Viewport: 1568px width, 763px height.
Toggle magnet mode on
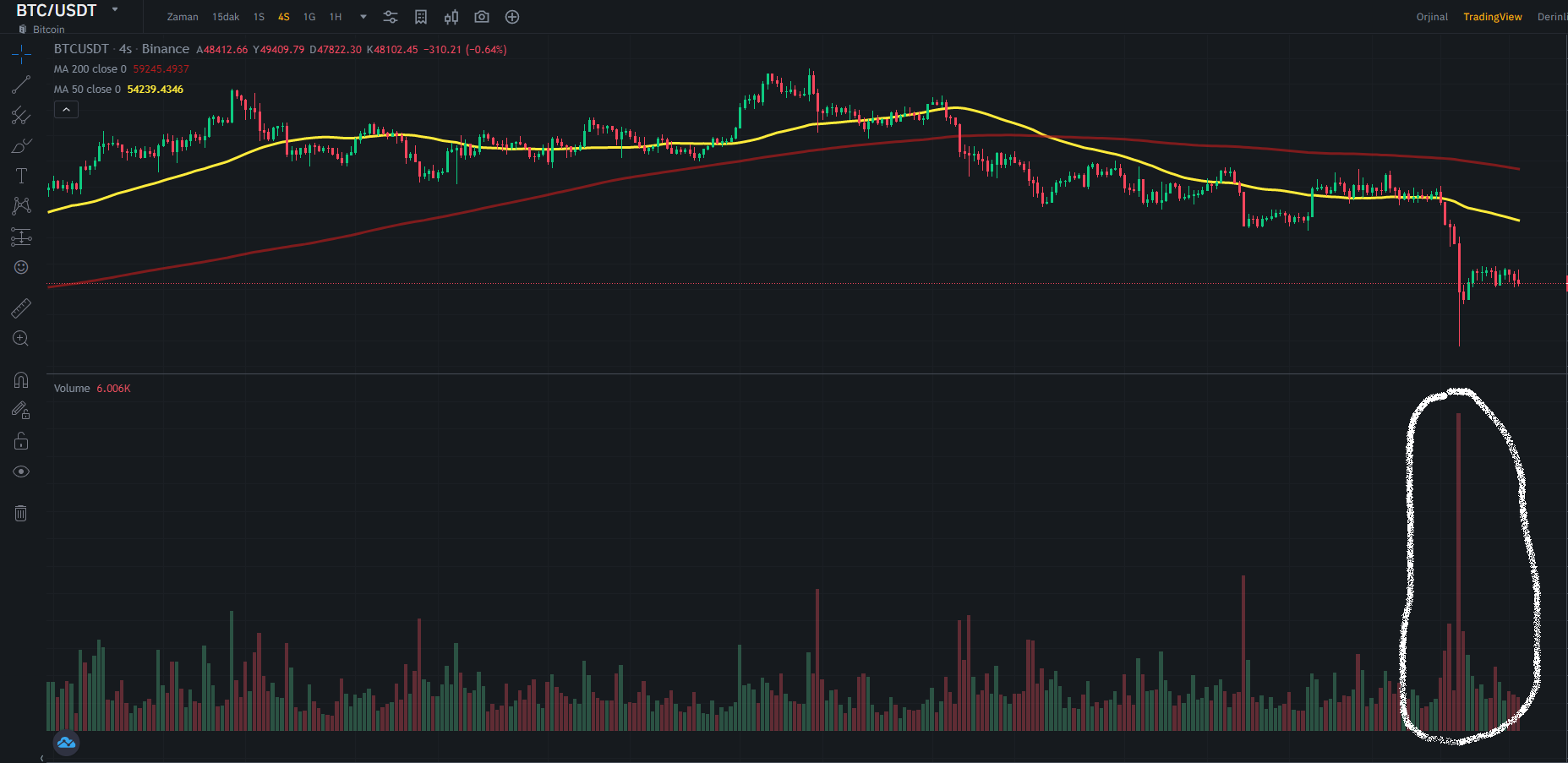pos(21,380)
